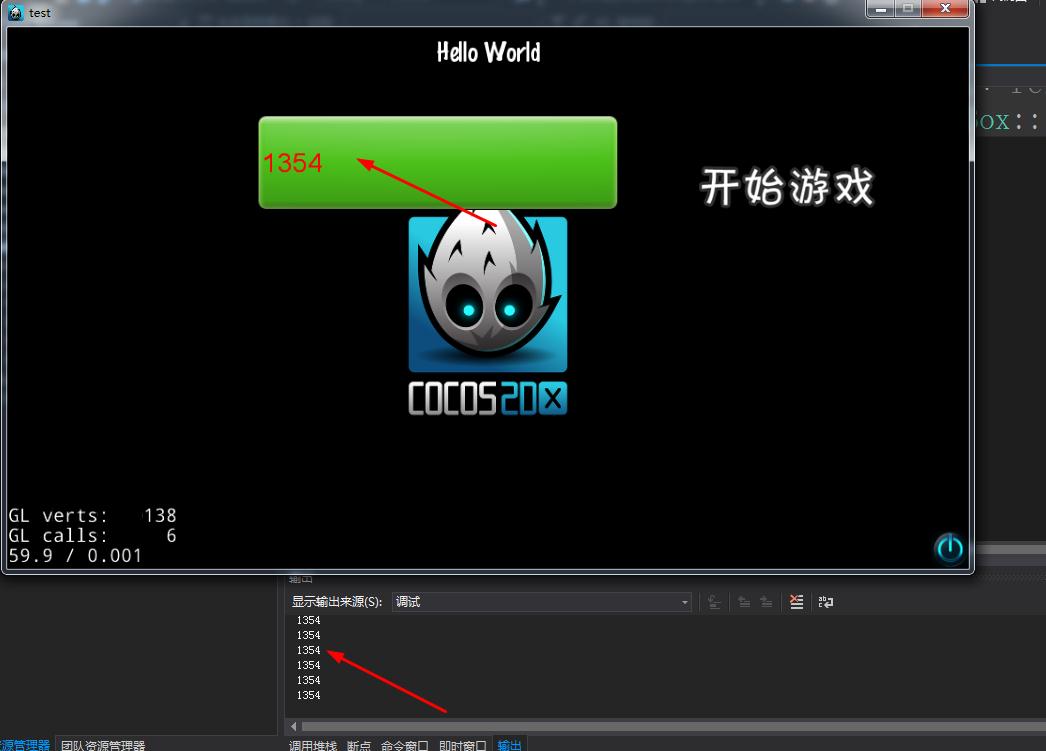Click the test window cocos title icon
The width and height of the screenshot is (1046, 751).
[15, 12]
